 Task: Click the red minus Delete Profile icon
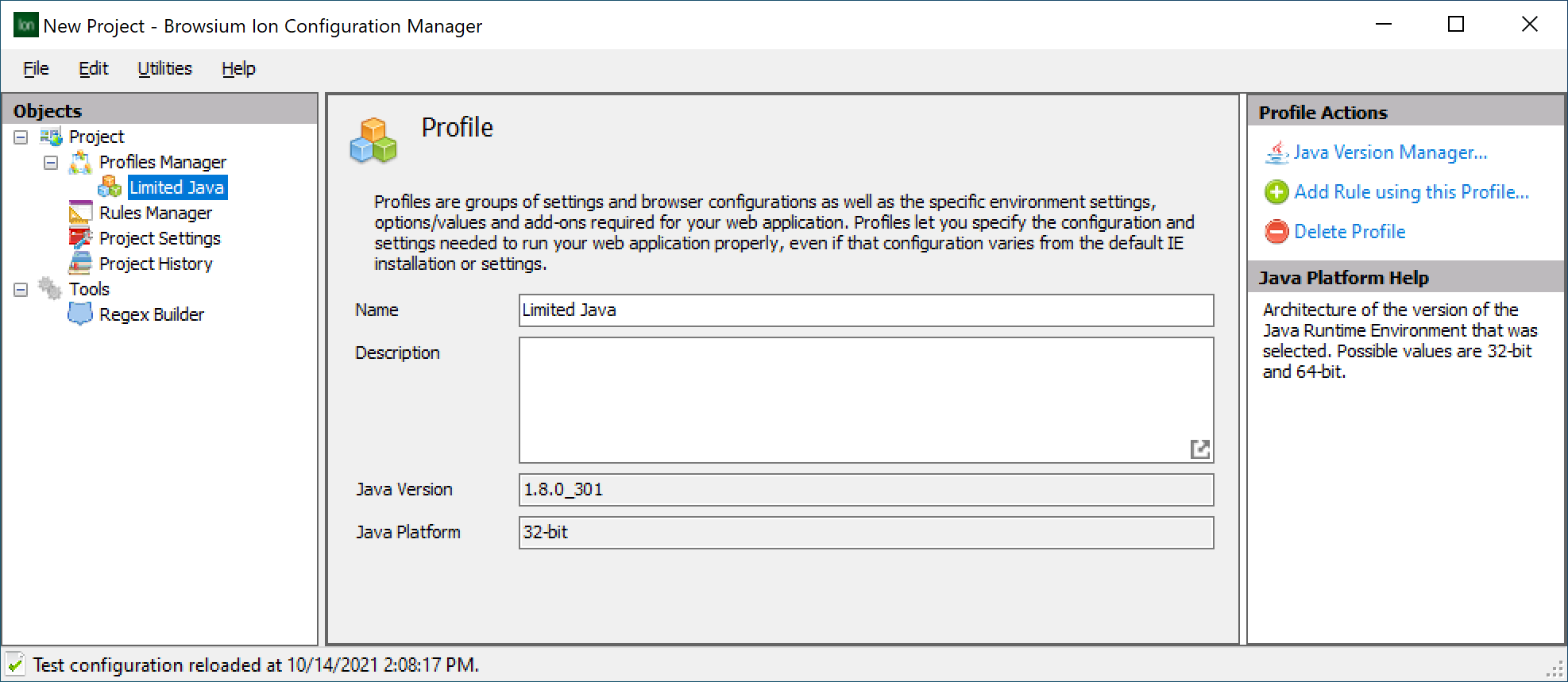point(1276,232)
